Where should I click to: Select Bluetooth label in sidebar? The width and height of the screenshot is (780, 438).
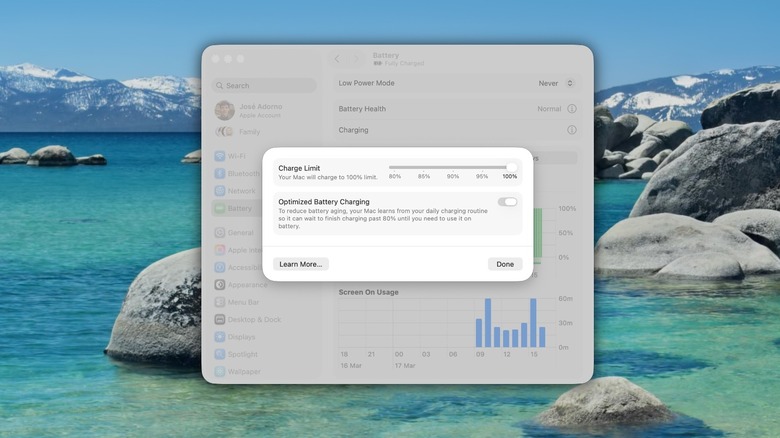[244, 174]
